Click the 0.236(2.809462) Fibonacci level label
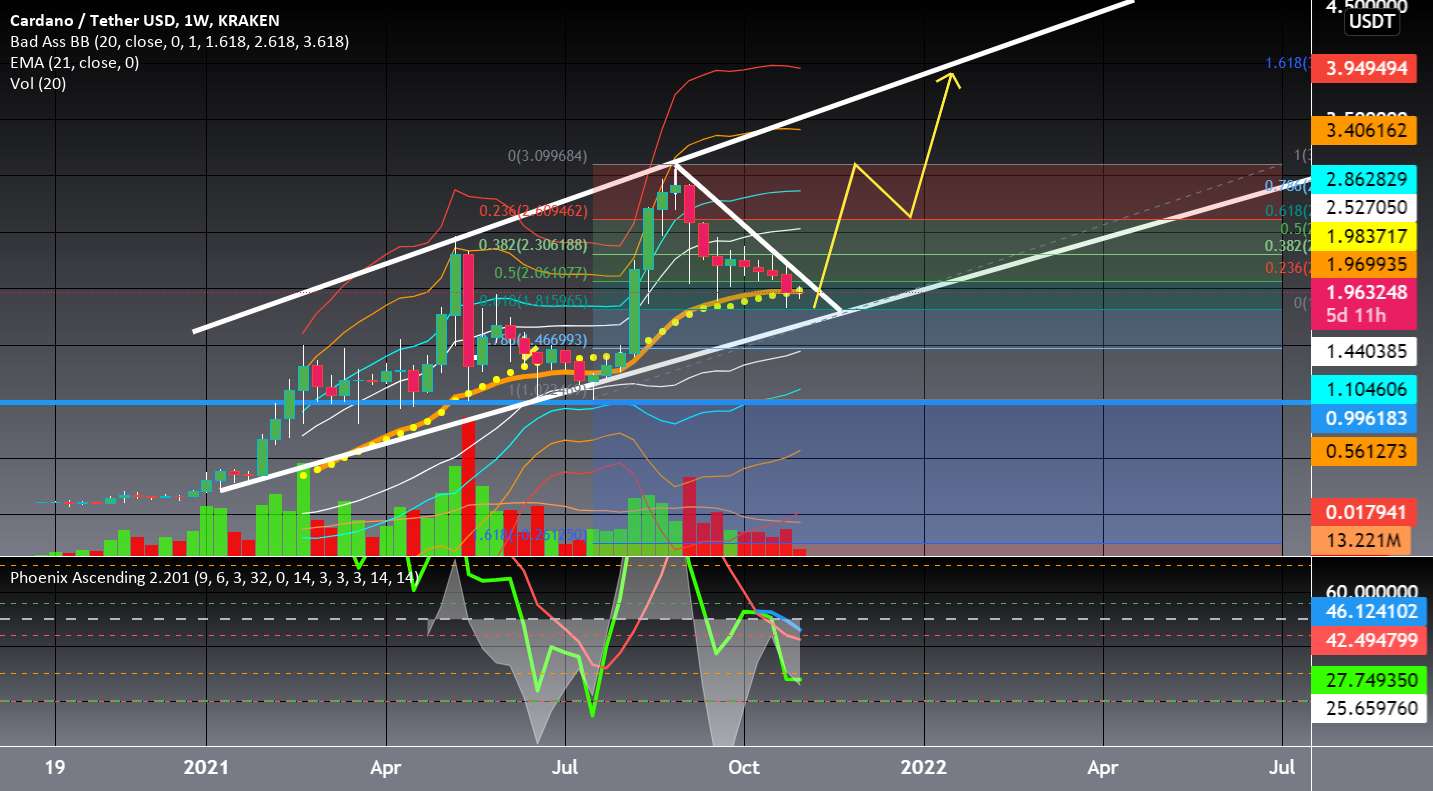The width and height of the screenshot is (1433, 791). coord(532,211)
